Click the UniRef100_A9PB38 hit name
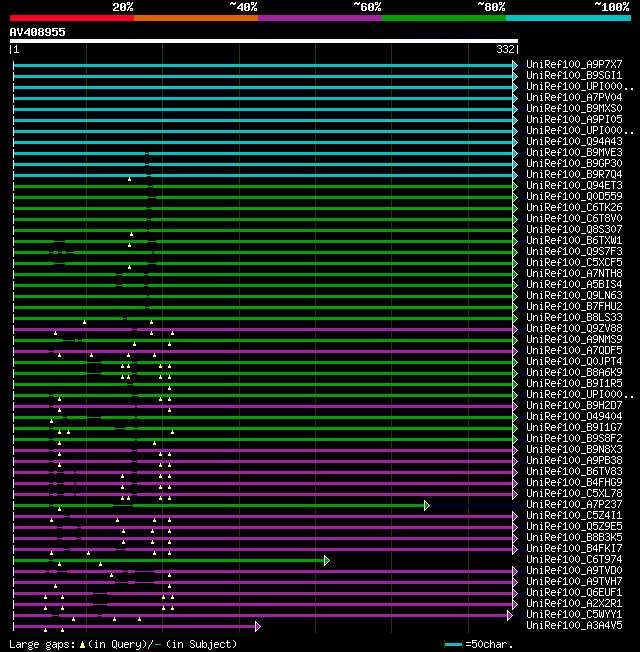This screenshot has height=652, width=640. [574, 460]
